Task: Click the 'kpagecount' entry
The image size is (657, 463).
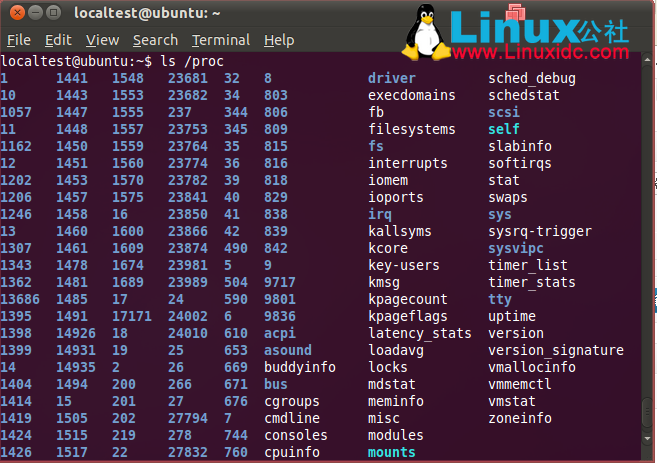Action: [x=407, y=300]
